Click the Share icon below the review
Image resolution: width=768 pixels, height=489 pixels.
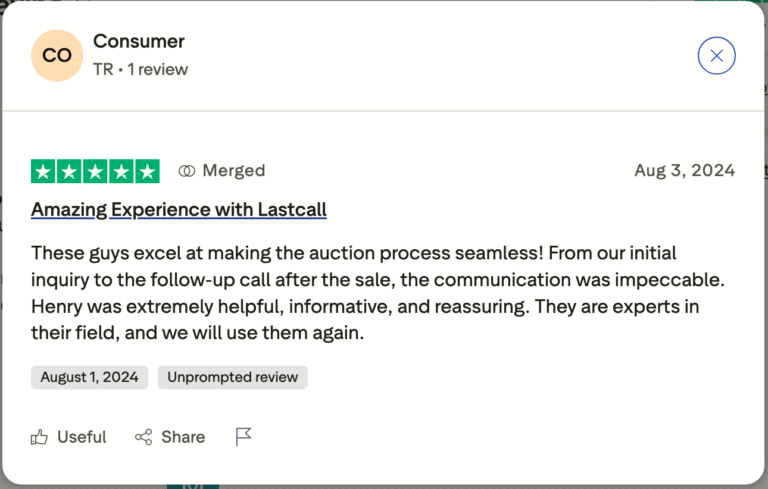(144, 437)
